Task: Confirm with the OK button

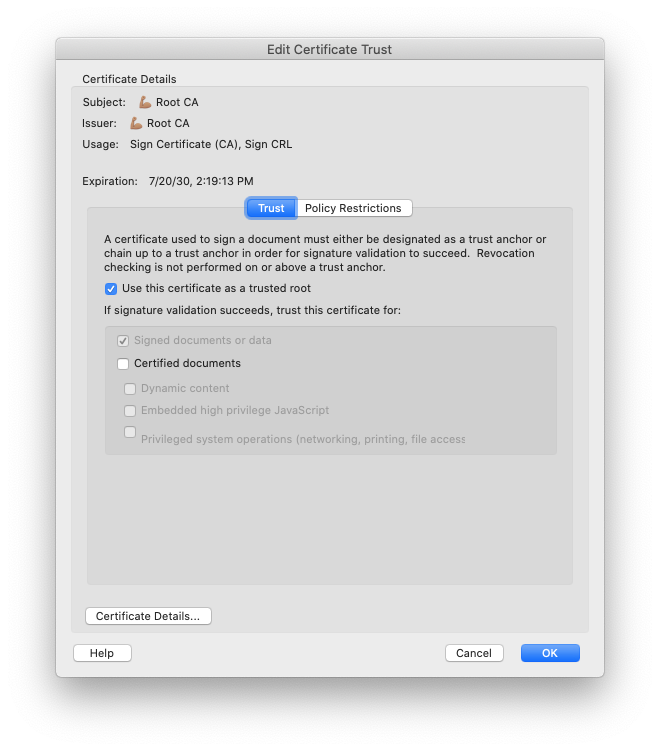Action: [x=550, y=653]
